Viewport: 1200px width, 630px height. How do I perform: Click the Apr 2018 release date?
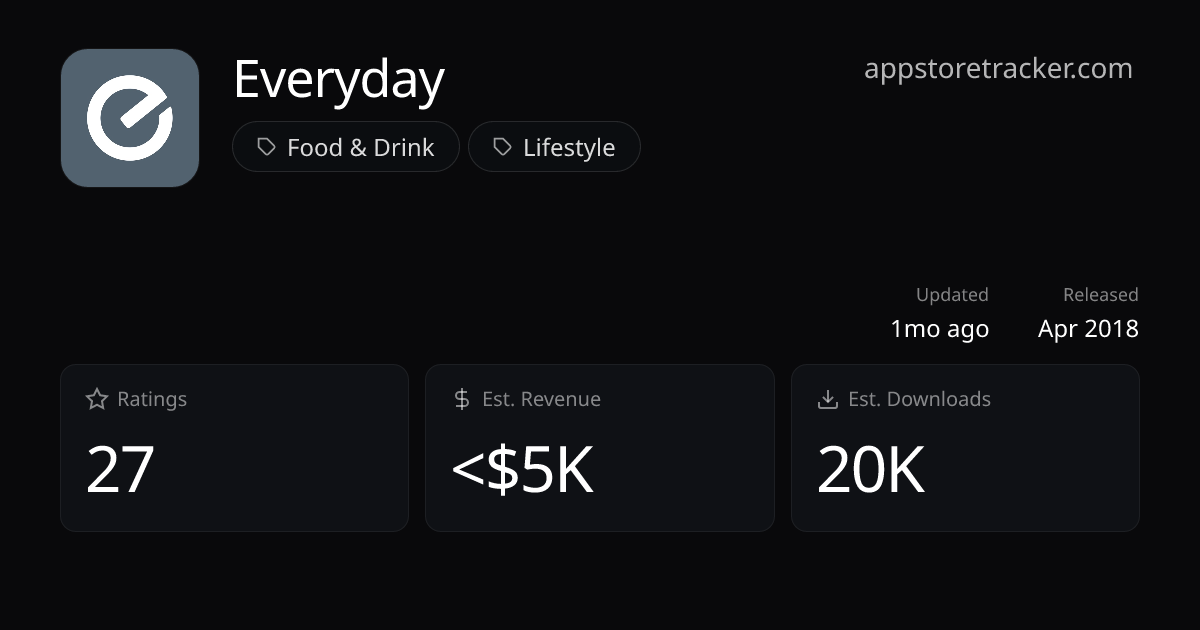(1088, 329)
